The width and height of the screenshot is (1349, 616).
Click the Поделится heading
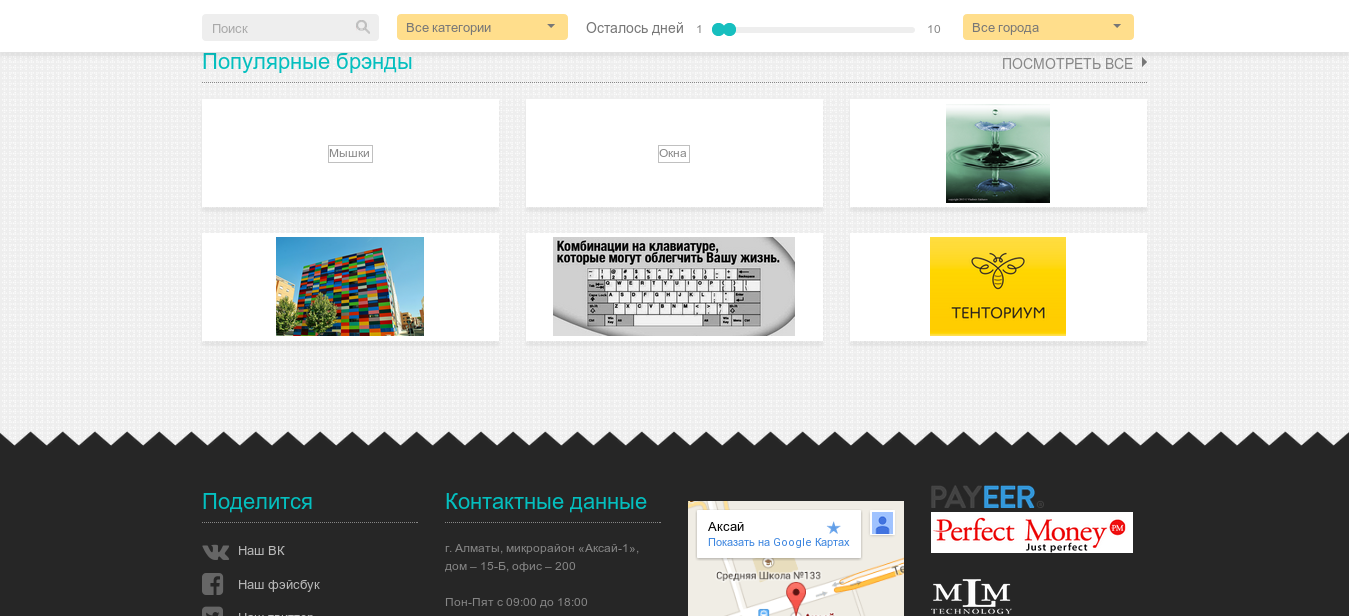(x=257, y=501)
